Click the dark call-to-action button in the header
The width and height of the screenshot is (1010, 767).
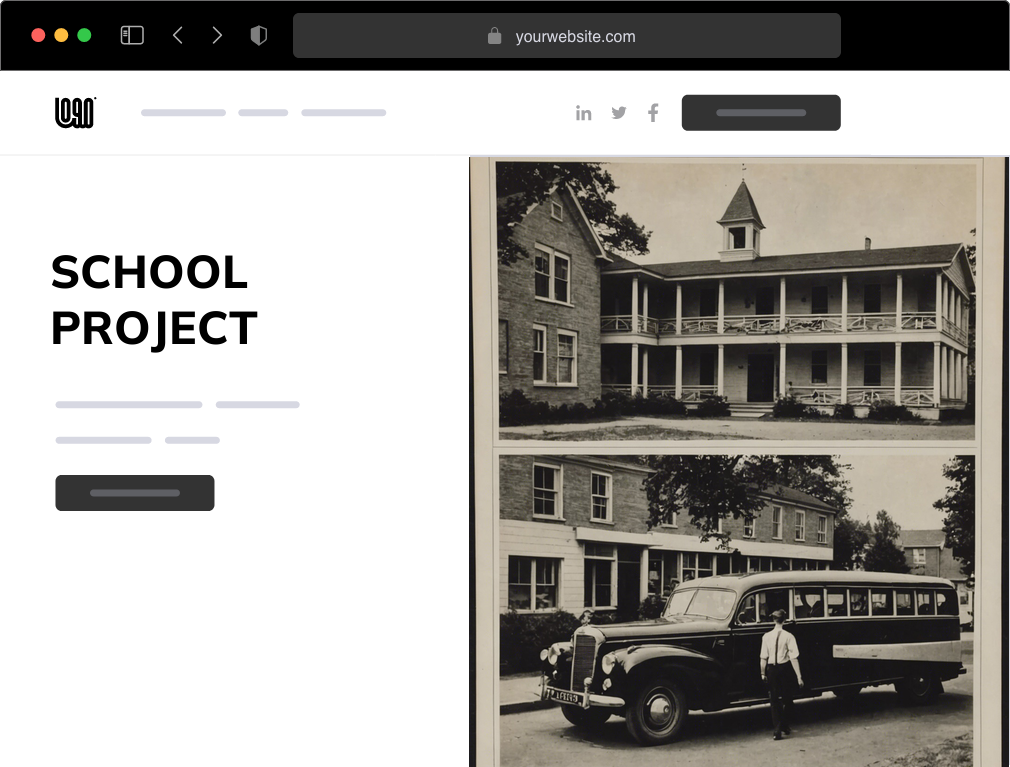coord(761,112)
